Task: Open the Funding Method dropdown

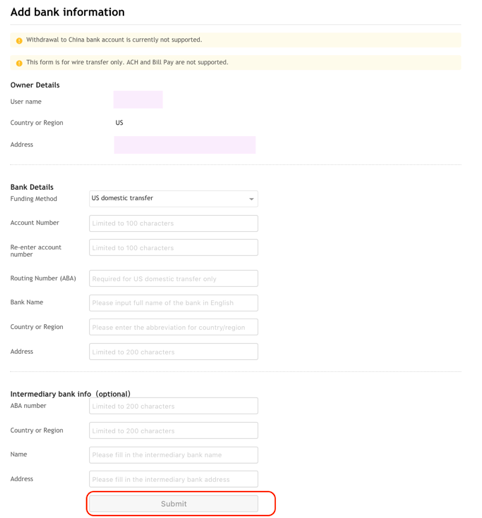Action: click(173, 198)
